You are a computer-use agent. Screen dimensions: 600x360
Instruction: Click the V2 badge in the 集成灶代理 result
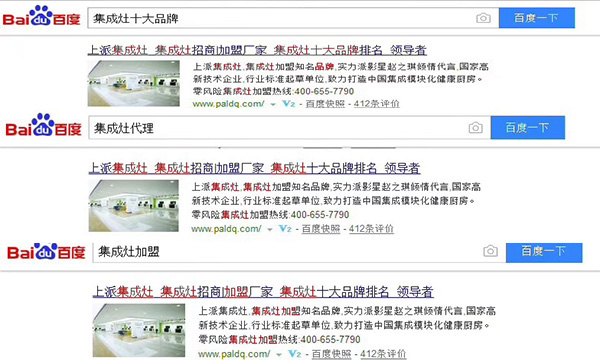click(x=285, y=229)
